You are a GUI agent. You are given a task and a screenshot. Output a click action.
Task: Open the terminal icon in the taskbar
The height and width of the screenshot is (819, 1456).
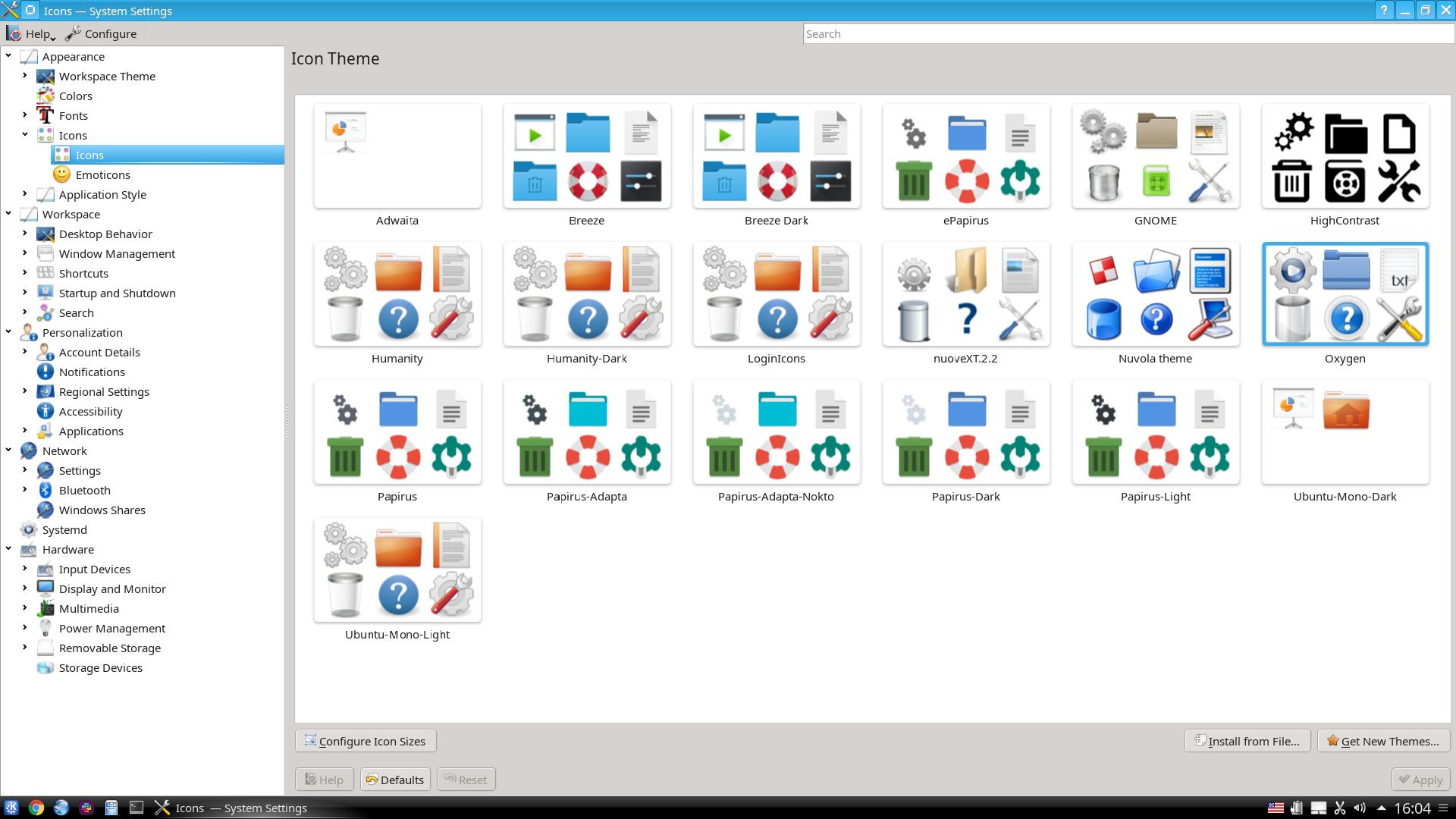pos(136,808)
